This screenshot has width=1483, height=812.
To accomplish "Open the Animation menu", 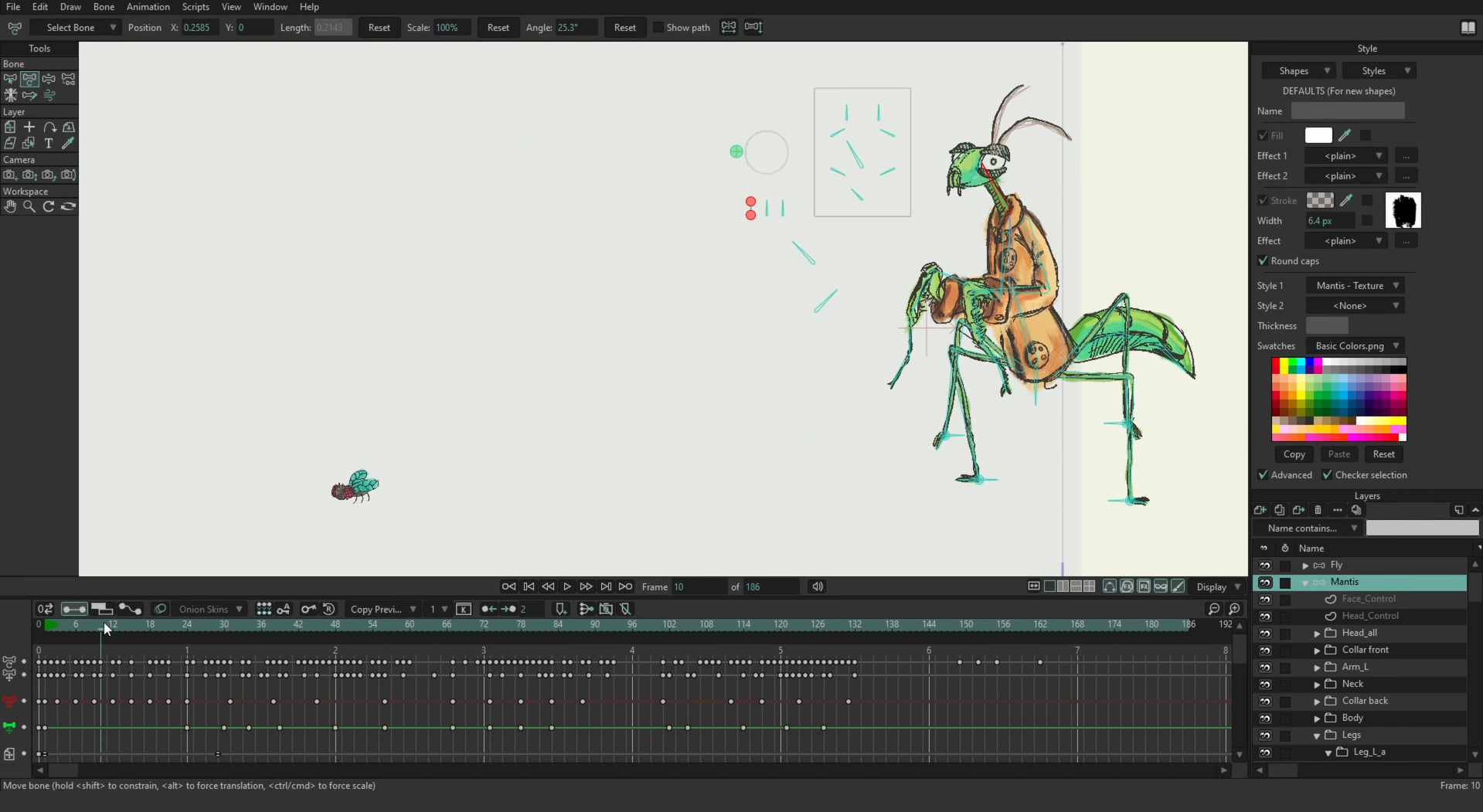I will tap(148, 7).
